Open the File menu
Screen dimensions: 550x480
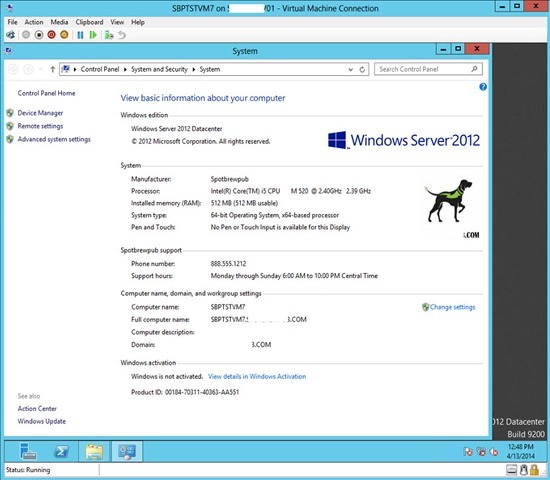click(12, 22)
